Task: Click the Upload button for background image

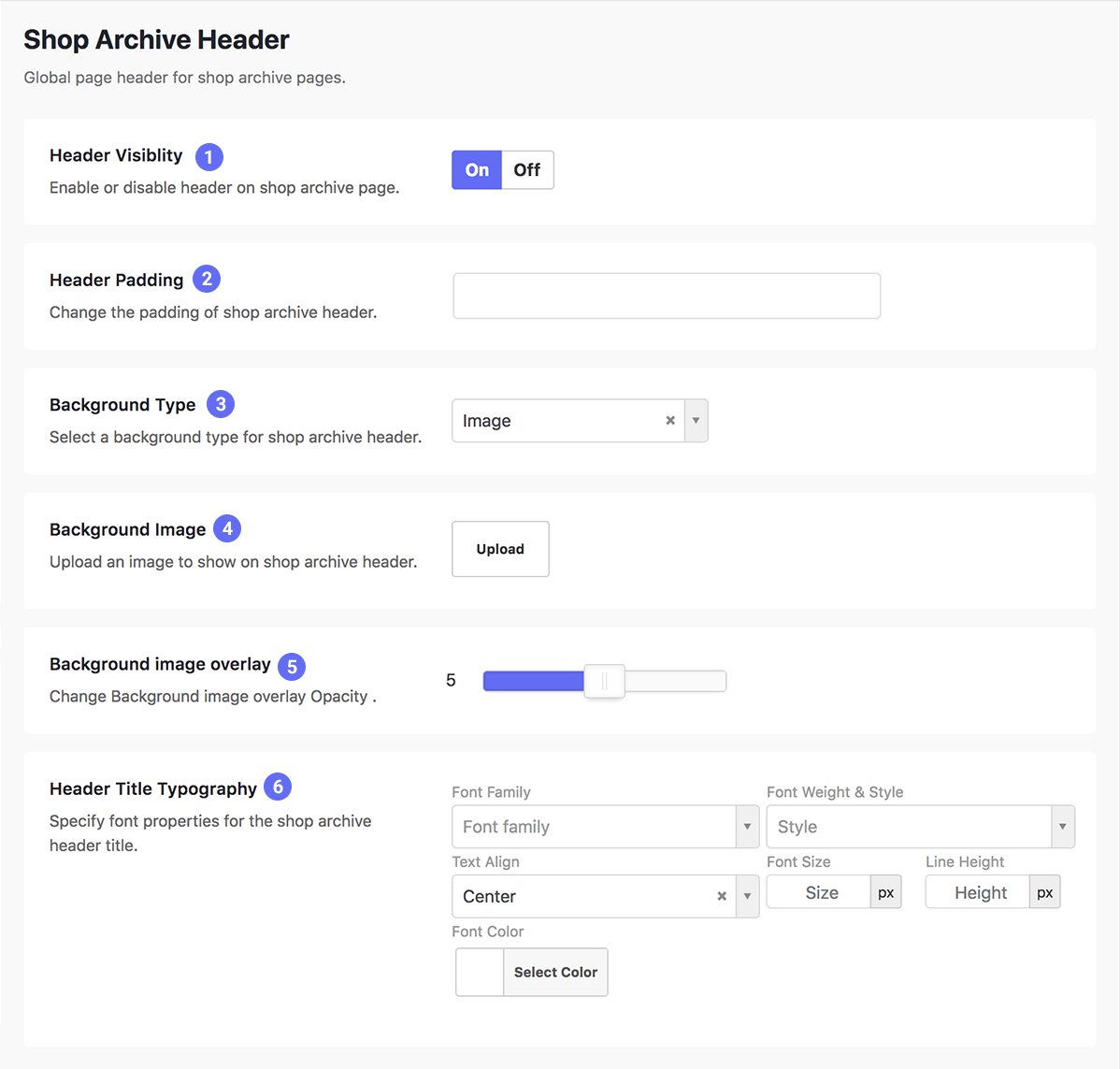Action: (x=500, y=549)
